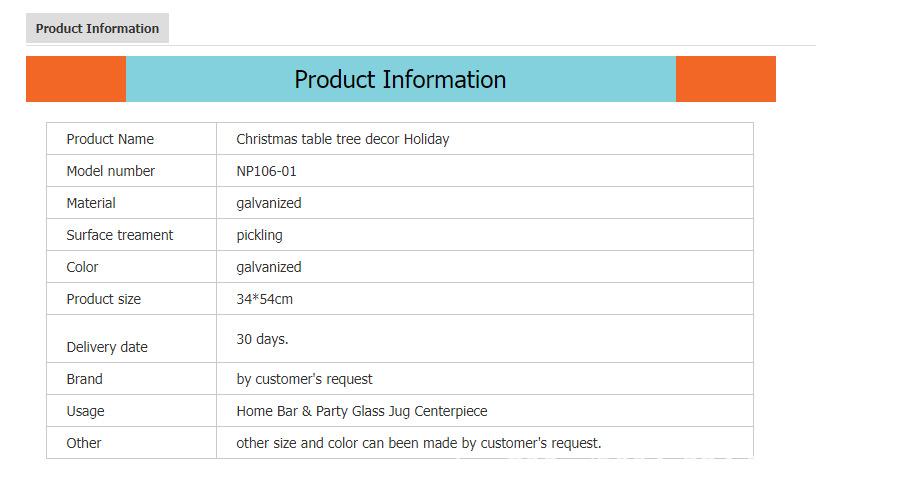Image resolution: width=913 pixels, height=504 pixels.
Task: Click the left orange banner block
Action: [76, 79]
